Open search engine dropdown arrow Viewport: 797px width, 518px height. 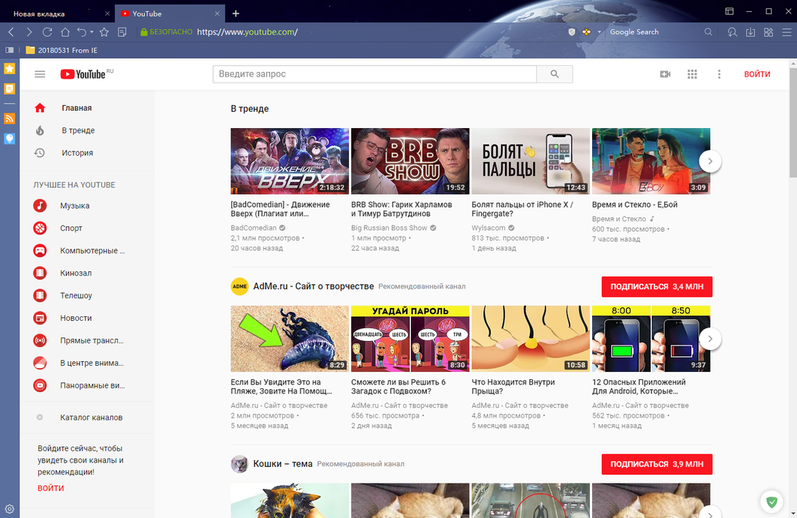[599, 32]
